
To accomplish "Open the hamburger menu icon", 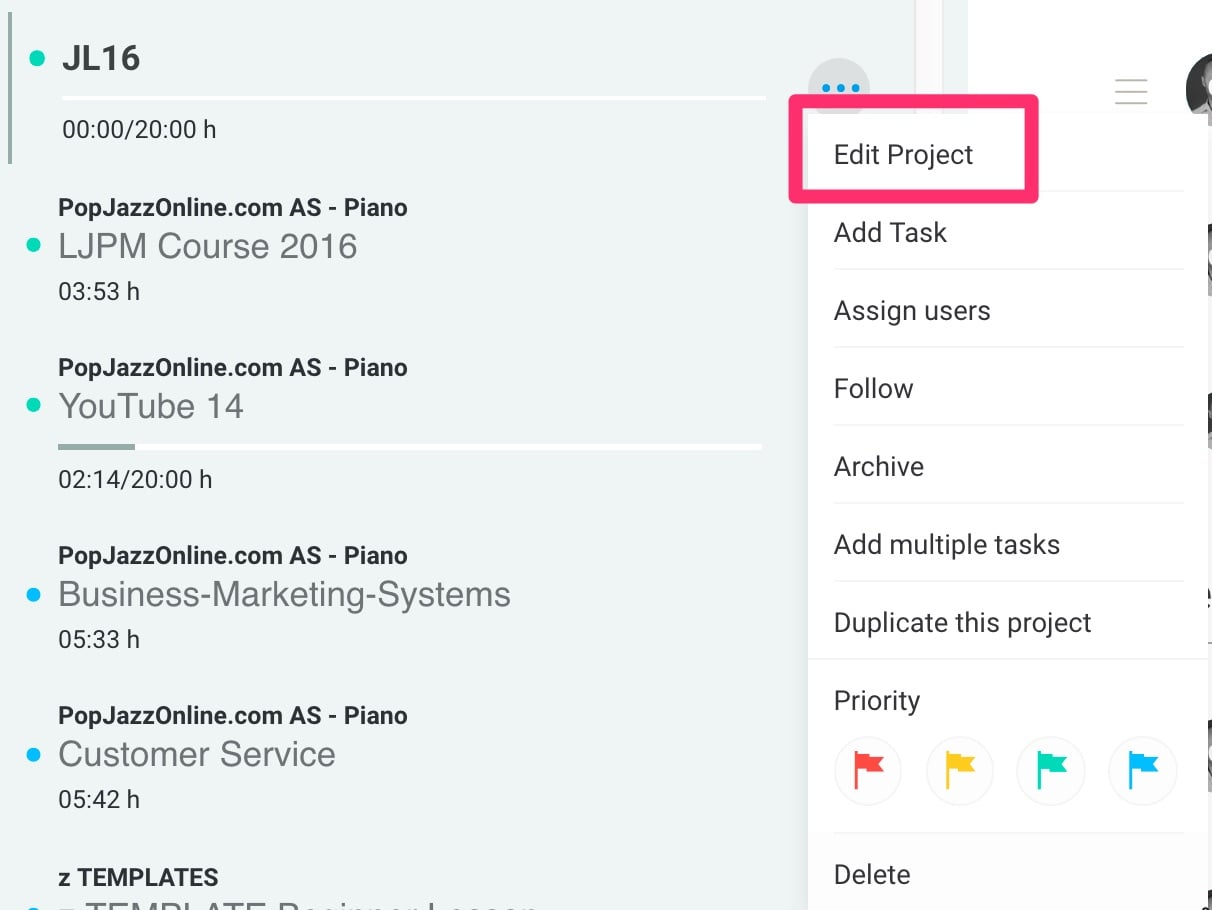I will 1131,91.
